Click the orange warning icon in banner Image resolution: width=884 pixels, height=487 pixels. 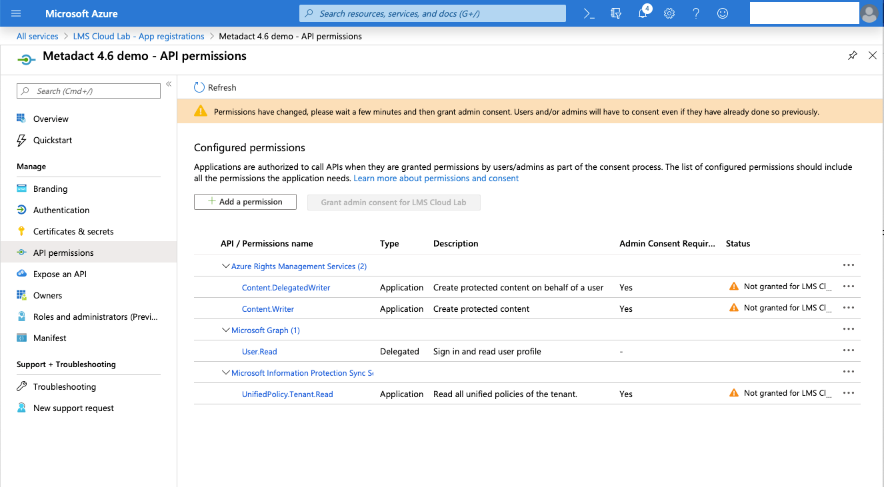point(200,111)
